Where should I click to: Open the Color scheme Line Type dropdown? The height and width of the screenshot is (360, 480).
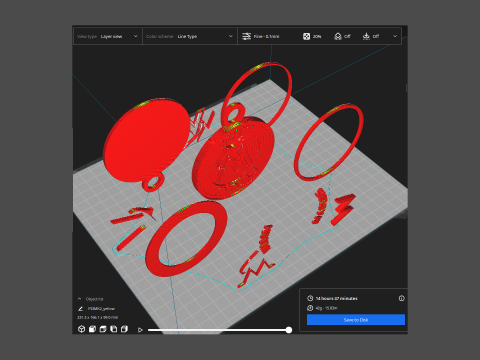tap(190, 36)
